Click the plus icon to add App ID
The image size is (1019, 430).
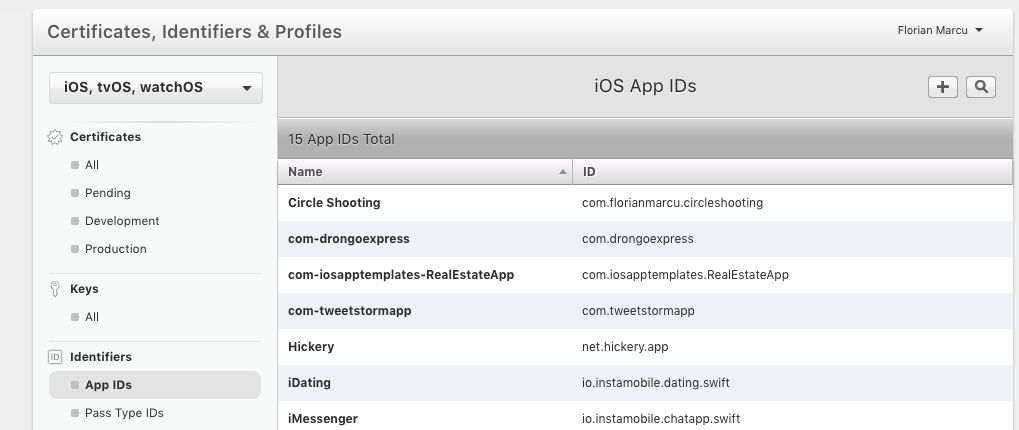(942, 87)
